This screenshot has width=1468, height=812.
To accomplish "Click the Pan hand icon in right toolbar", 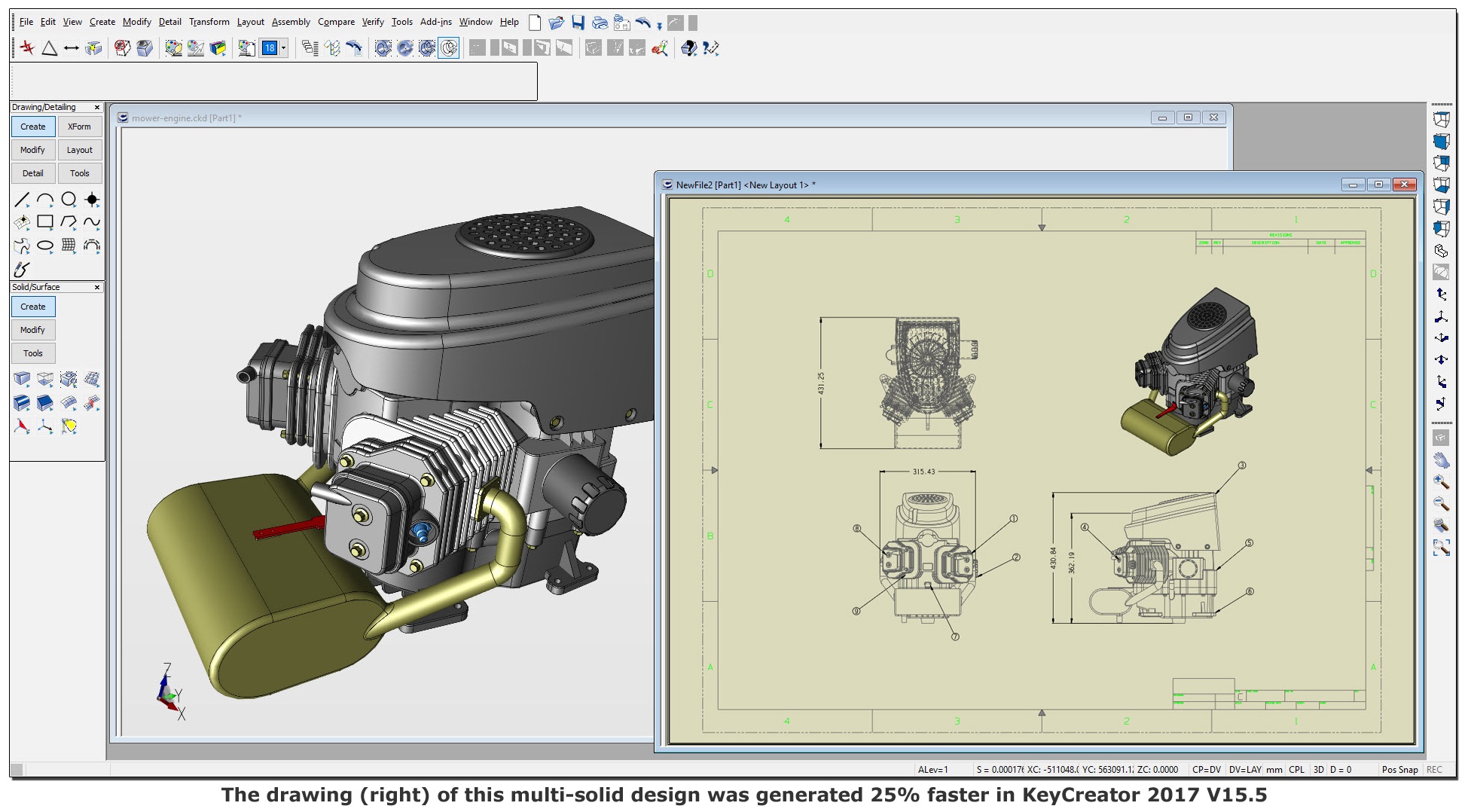I will coord(1441,460).
